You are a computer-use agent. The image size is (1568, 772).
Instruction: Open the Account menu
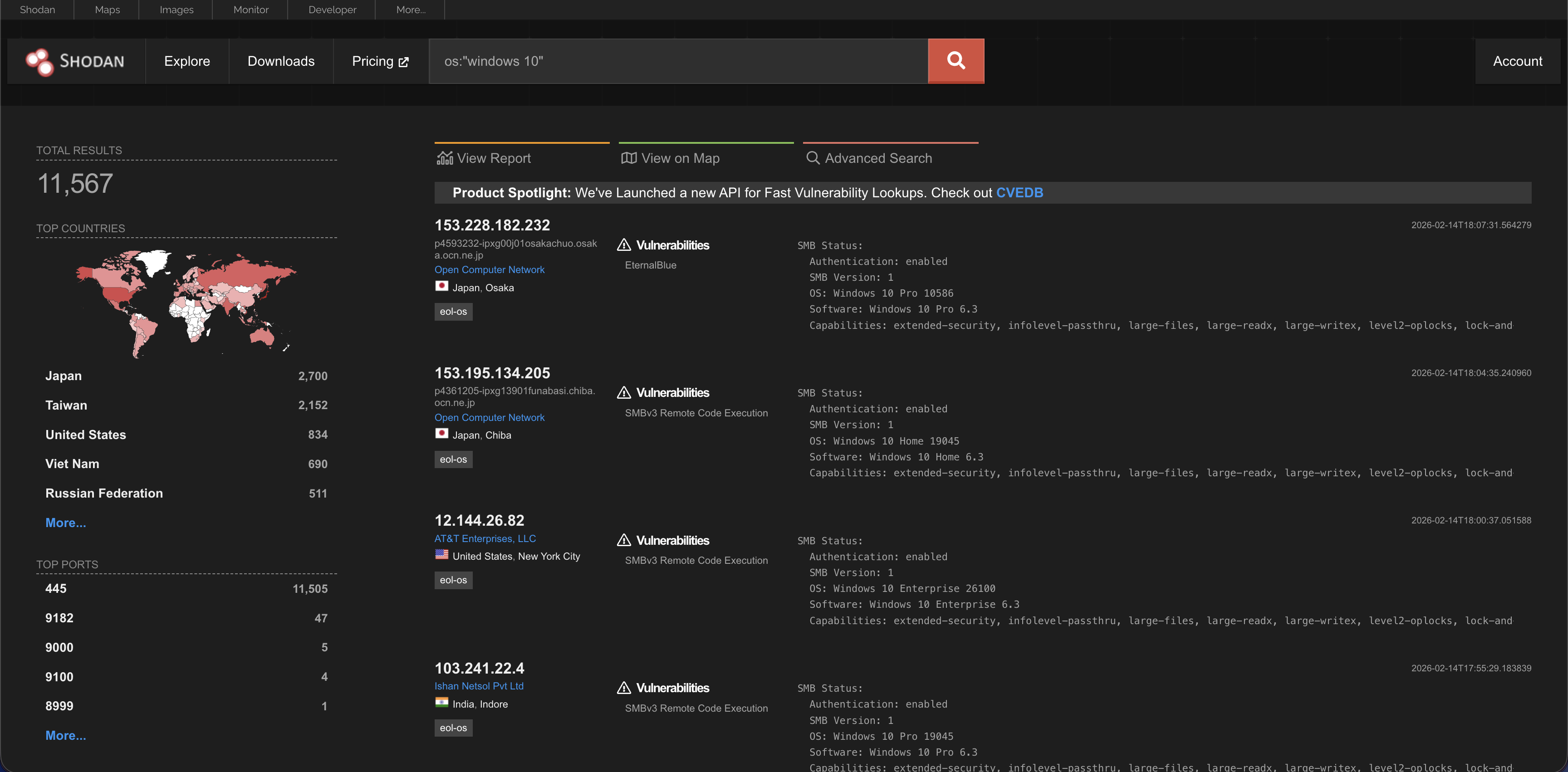point(1517,61)
